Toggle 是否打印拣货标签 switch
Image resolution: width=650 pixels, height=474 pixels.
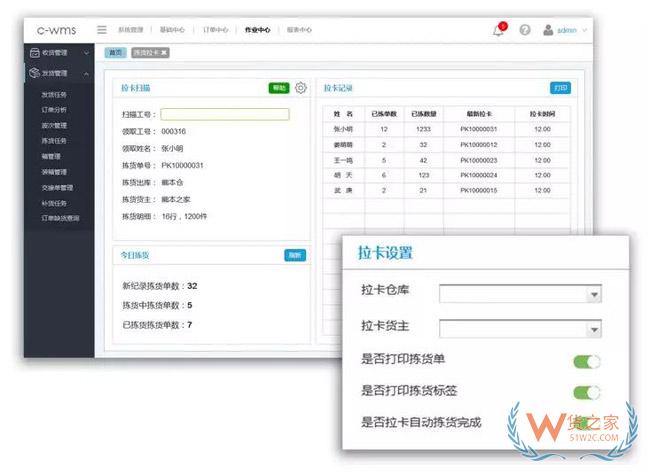tap(586, 392)
